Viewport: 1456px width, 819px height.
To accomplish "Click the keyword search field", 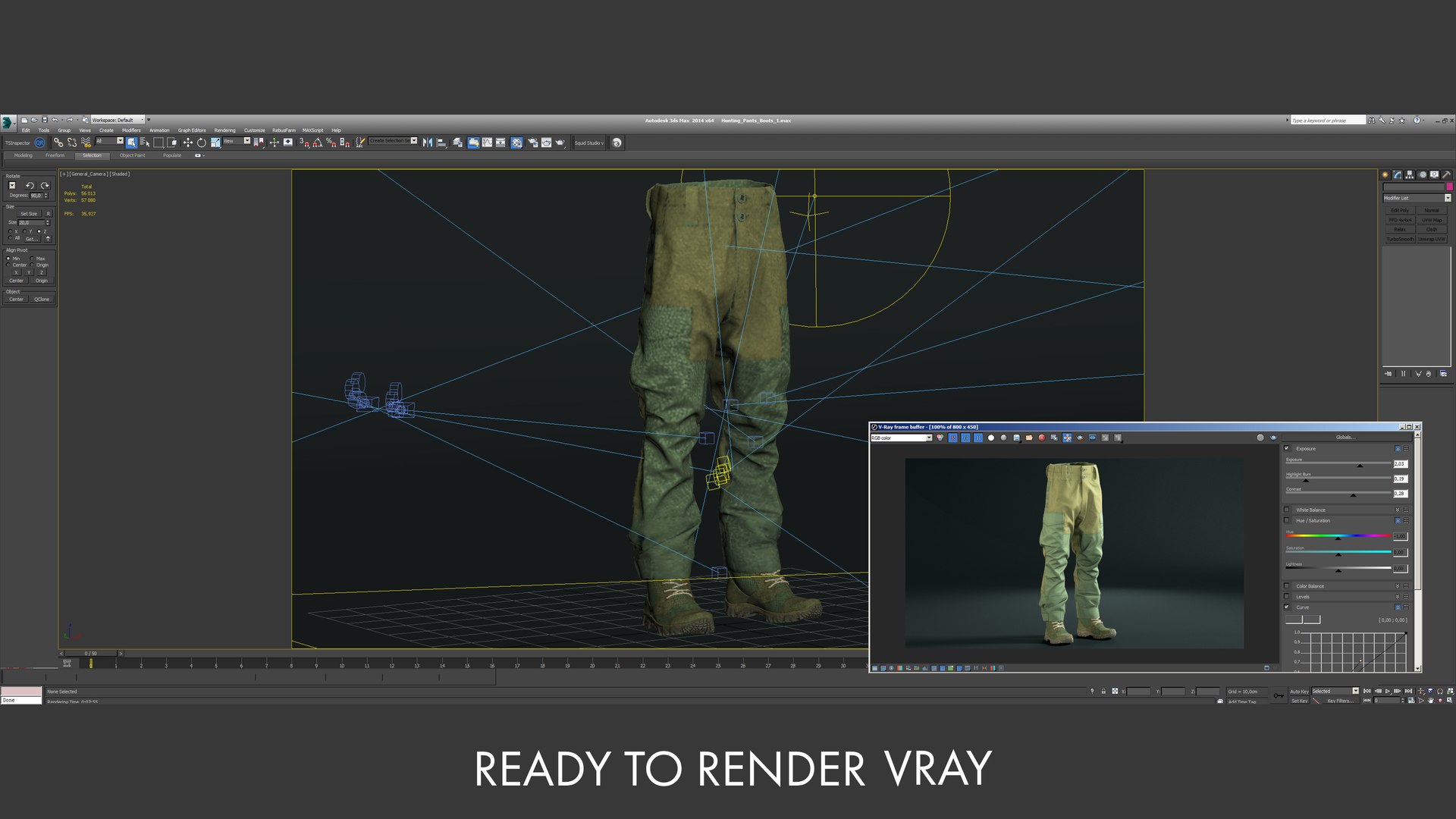I will point(1327,120).
